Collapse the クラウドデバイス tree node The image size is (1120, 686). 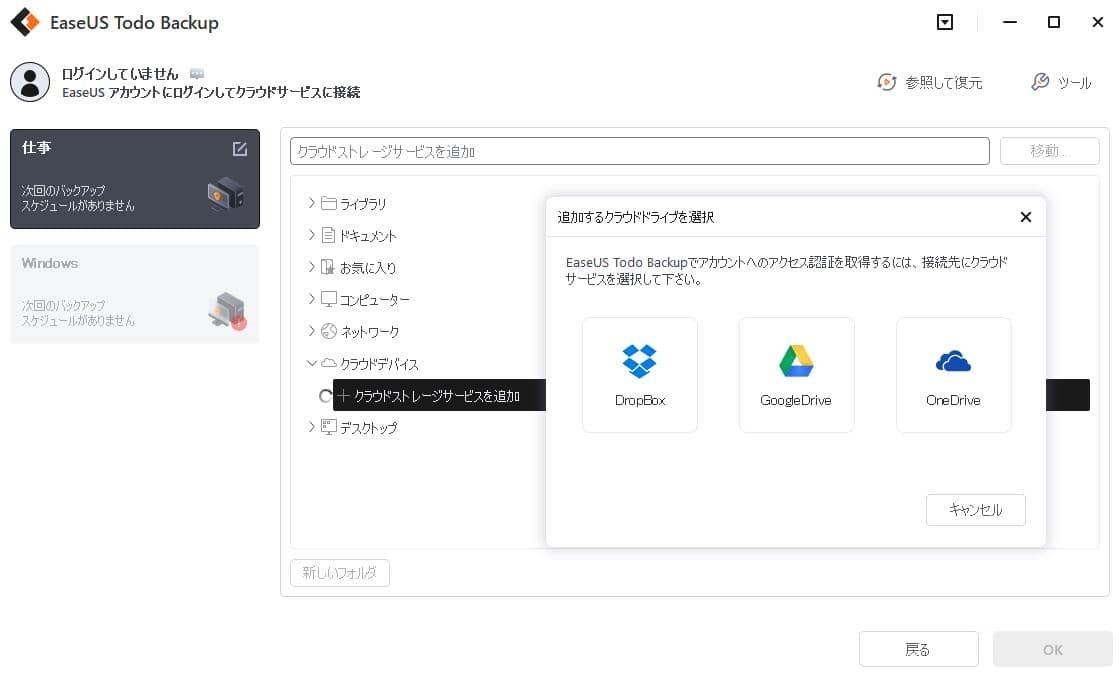click(x=312, y=363)
